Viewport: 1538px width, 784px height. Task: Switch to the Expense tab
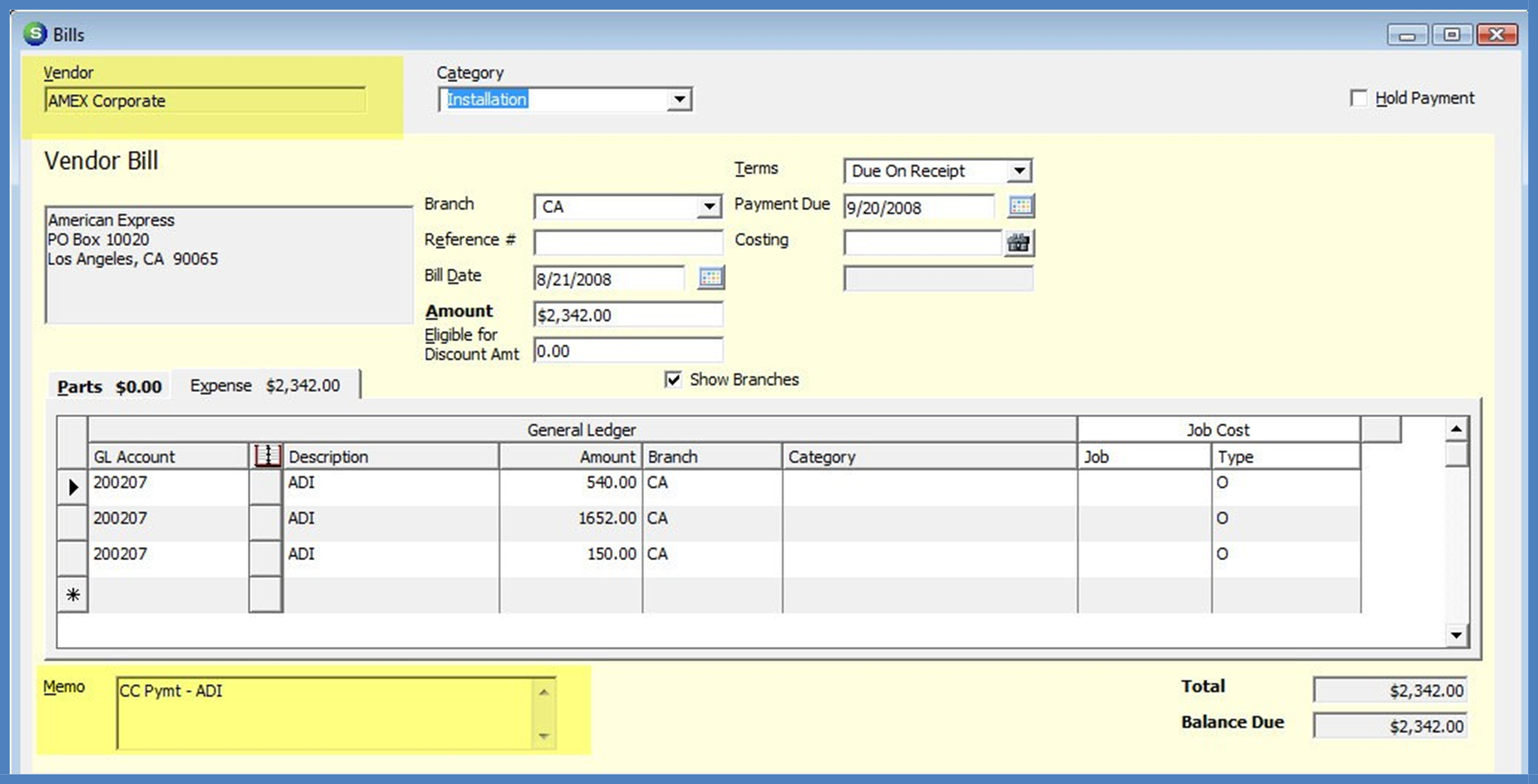265,385
